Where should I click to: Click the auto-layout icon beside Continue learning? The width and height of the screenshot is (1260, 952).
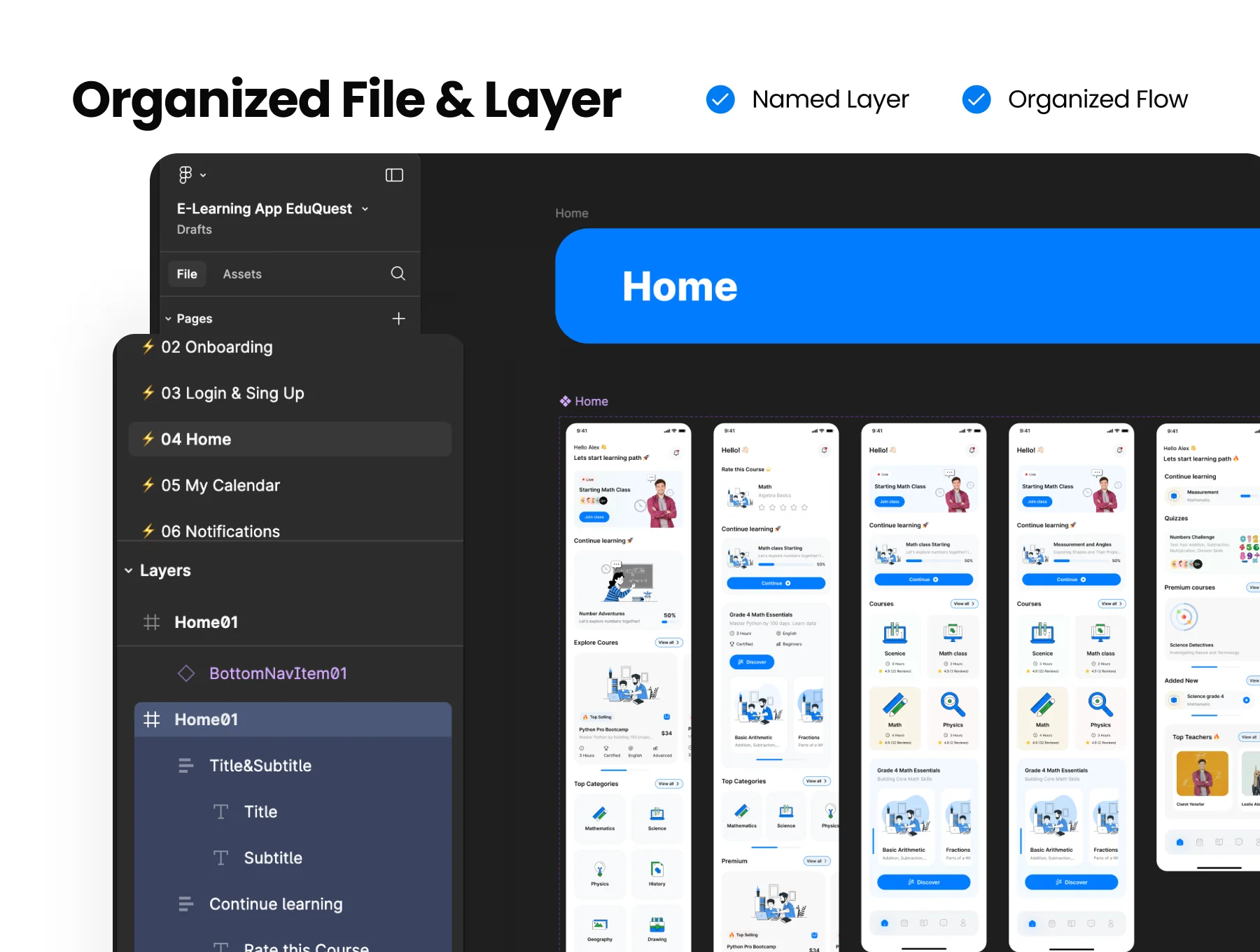point(185,904)
